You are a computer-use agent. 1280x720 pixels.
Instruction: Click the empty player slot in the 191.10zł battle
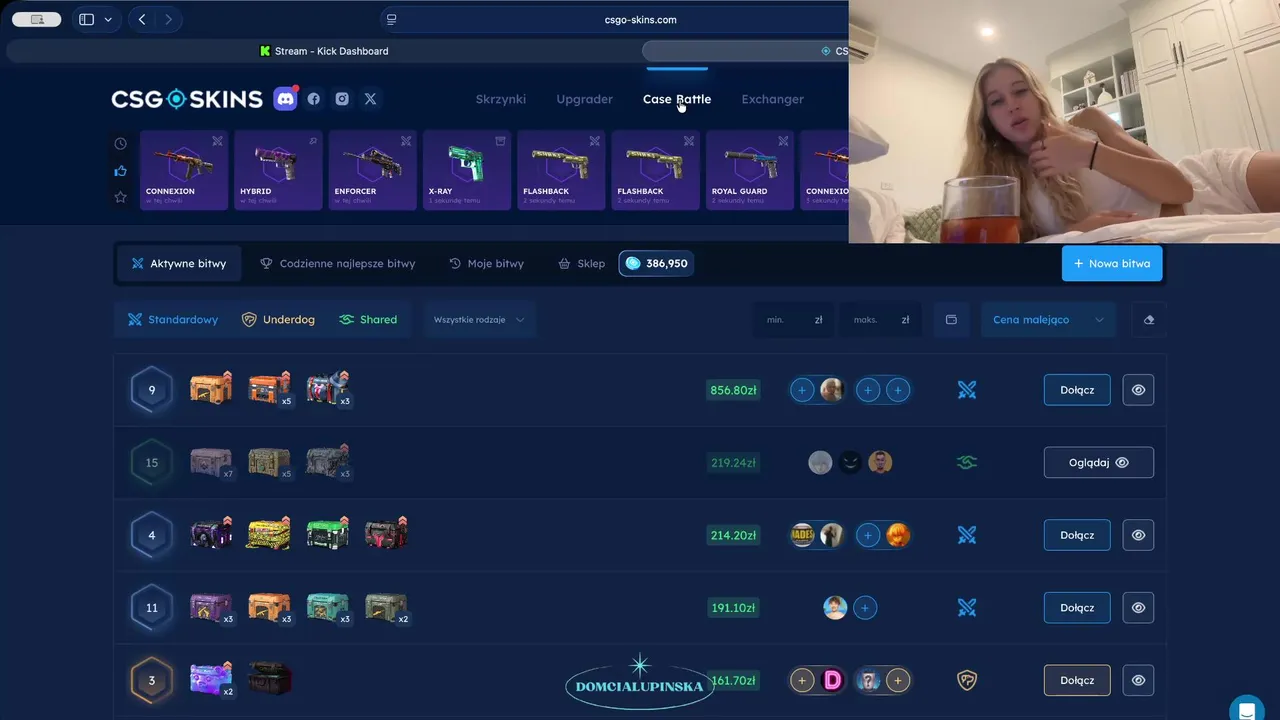point(866,608)
